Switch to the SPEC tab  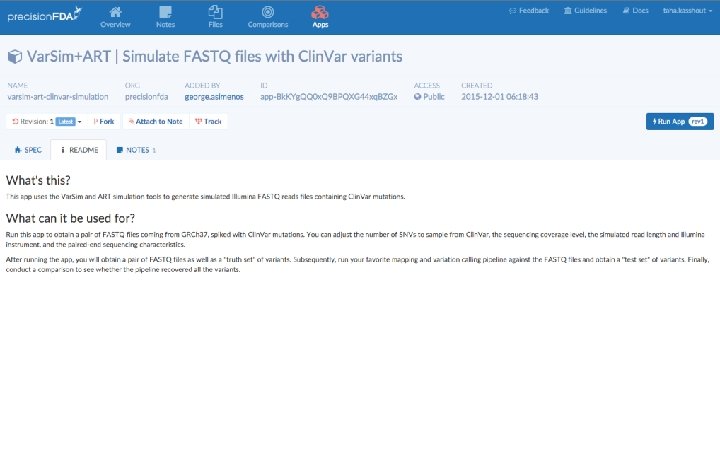coord(28,150)
